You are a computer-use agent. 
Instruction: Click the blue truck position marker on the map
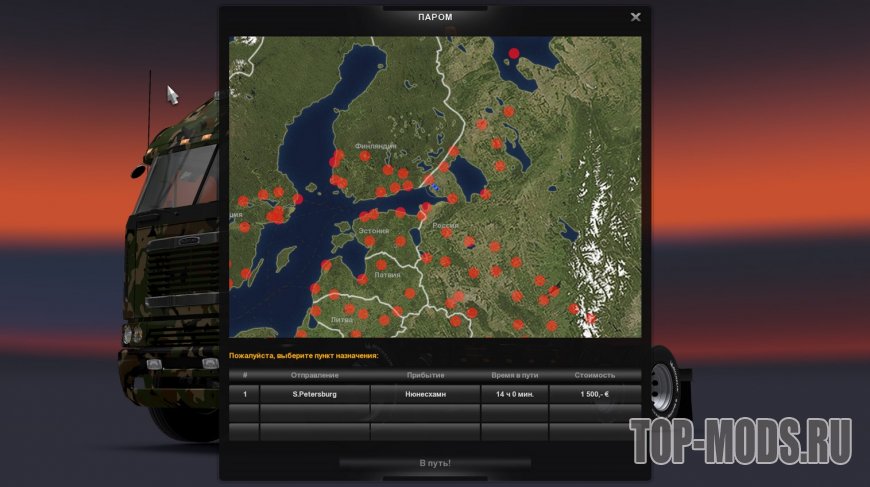(x=436, y=188)
